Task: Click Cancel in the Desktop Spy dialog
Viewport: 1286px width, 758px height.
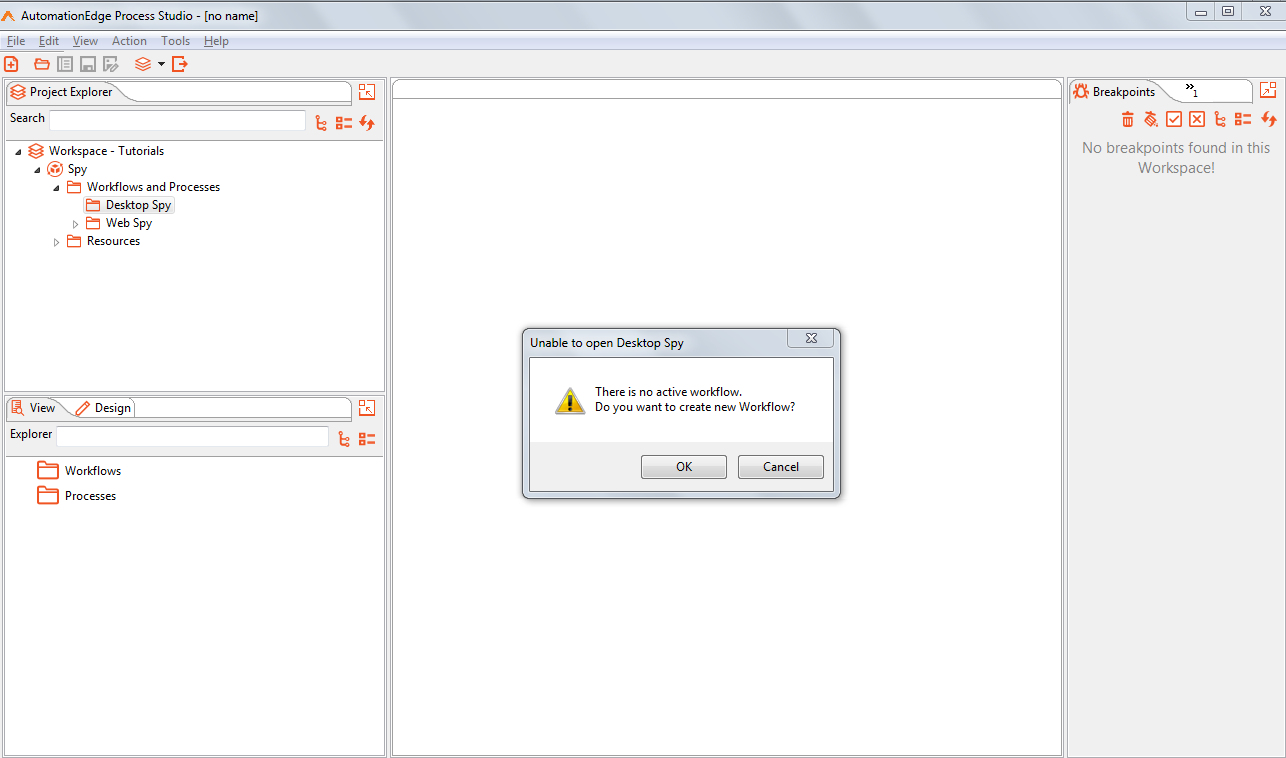Action: [781, 467]
